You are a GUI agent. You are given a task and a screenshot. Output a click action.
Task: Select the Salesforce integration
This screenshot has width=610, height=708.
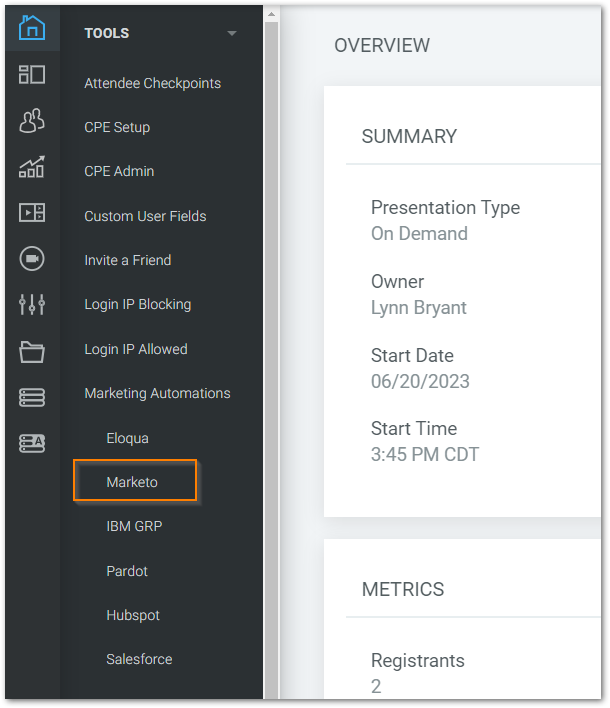point(139,659)
